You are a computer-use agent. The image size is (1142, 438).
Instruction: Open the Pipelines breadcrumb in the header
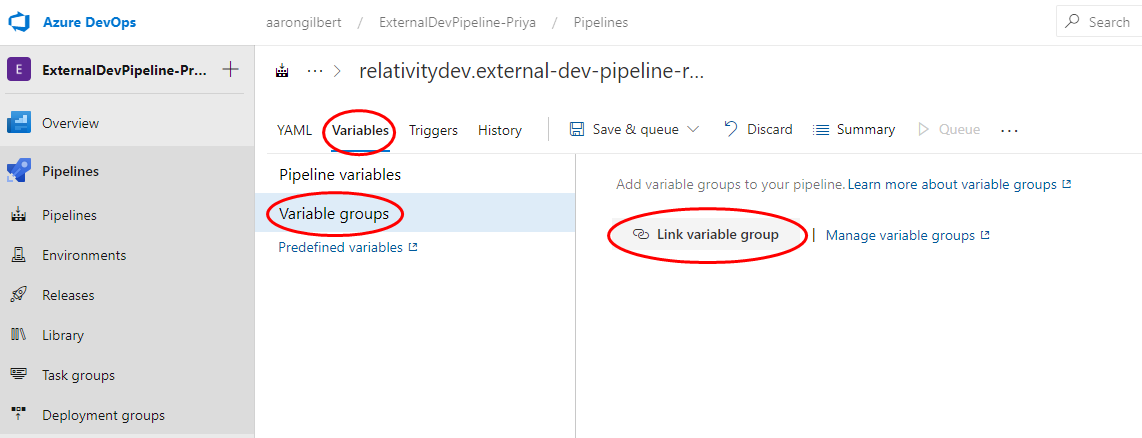pos(601,22)
